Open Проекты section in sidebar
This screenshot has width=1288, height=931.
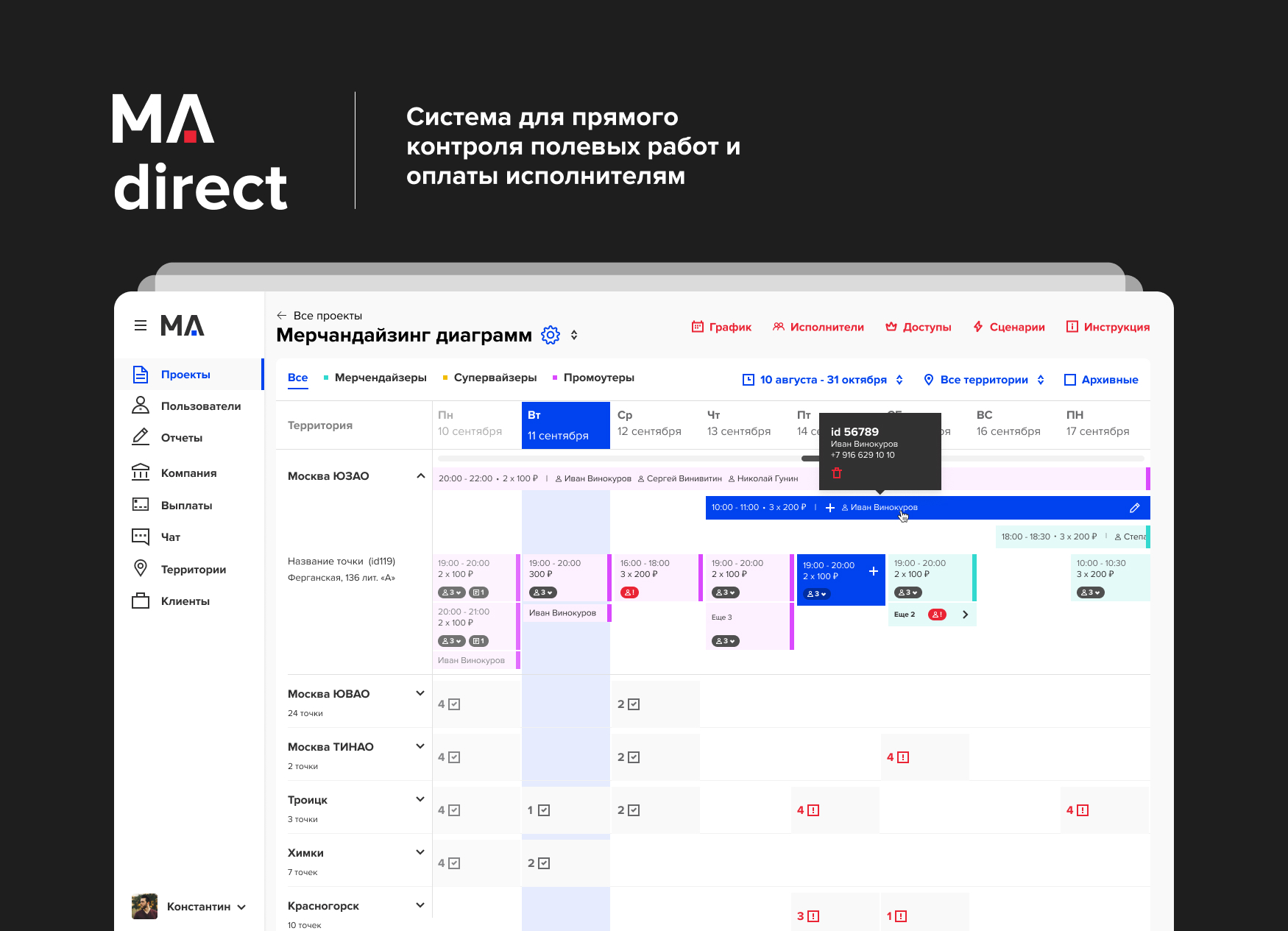coord(188,374)
